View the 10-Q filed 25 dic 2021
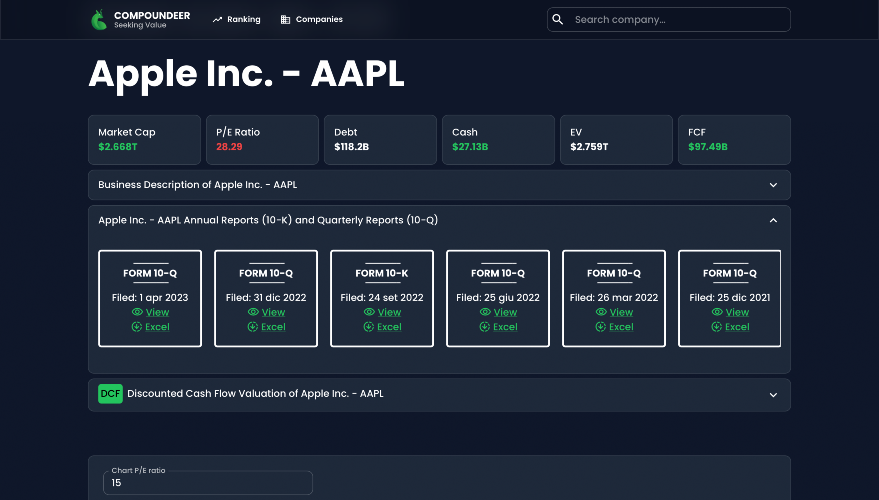The width and height of the screenshot is (879, 500). click(738, 312)
